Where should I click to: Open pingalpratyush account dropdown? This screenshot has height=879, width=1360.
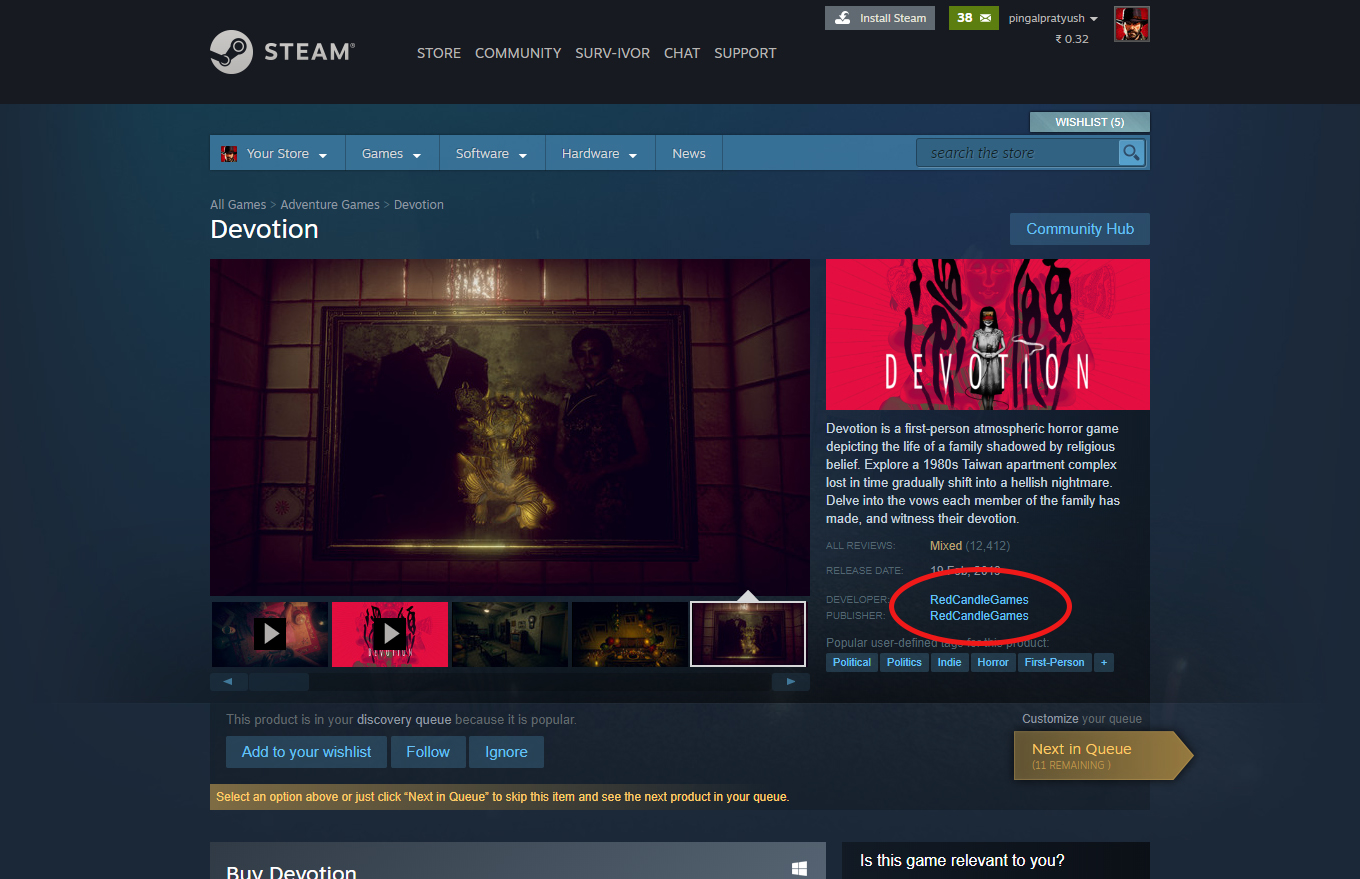(1053, 18)
